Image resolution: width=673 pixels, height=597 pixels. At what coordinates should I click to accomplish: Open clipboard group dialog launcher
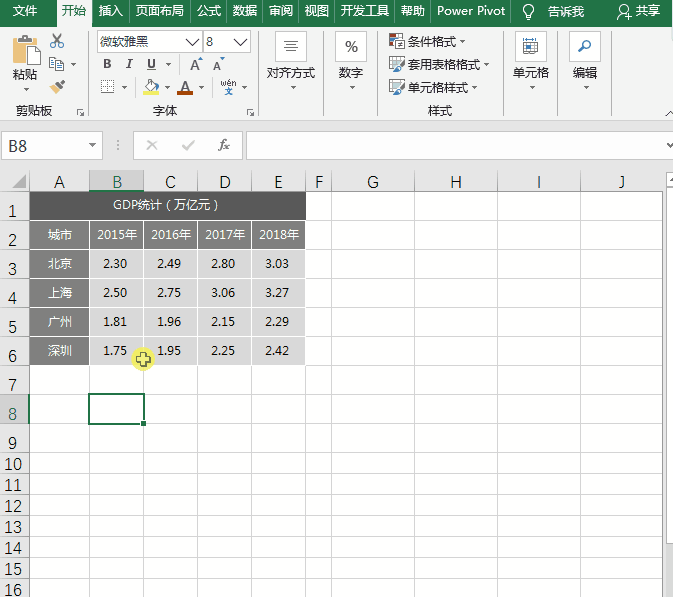point(80,112)
